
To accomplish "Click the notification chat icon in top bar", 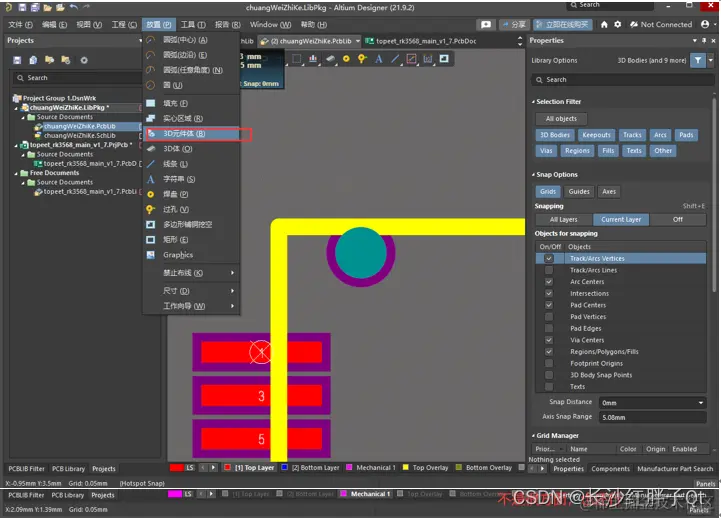I will pyautogui.click(x=486, y=24).
